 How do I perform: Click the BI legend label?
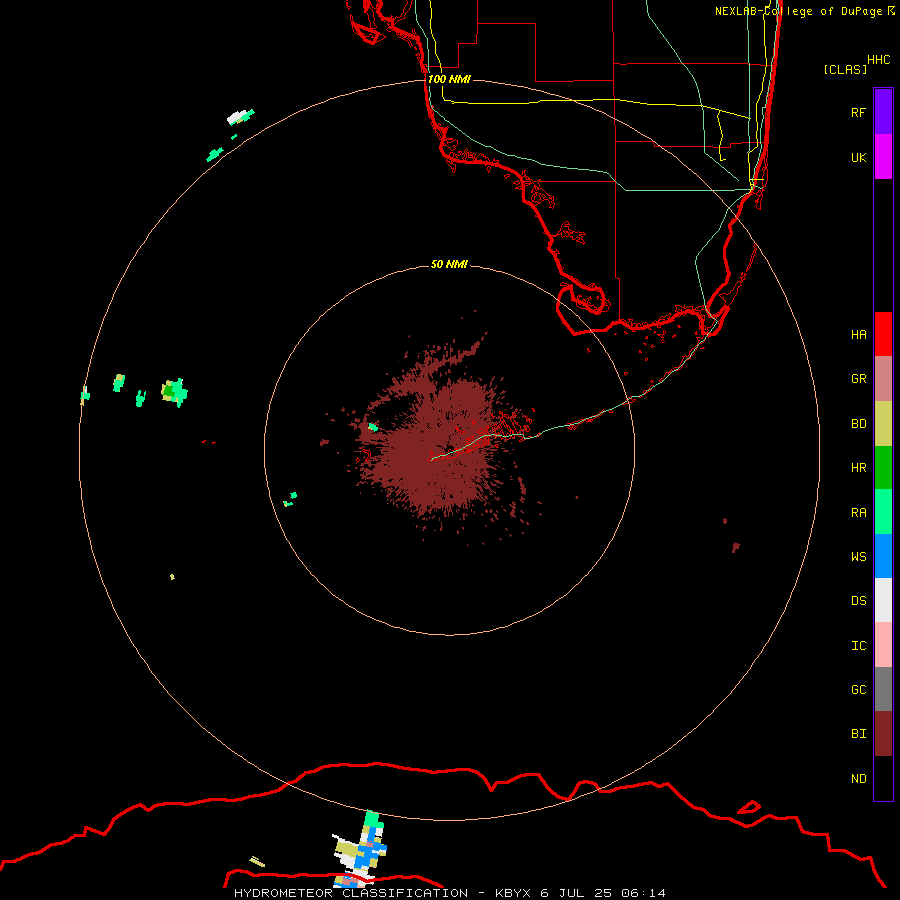point(858,734)
